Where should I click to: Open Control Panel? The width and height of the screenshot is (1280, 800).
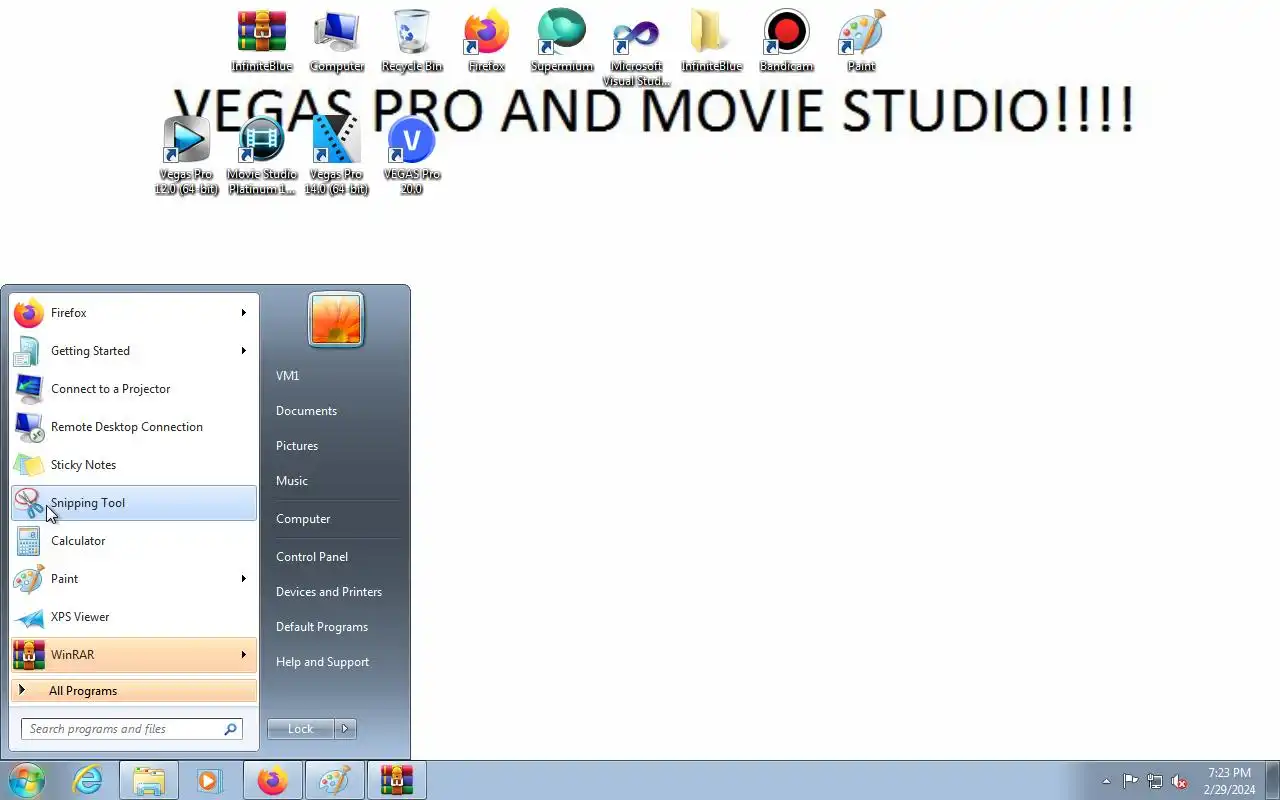pyautogui.click(x=312, y=557)
